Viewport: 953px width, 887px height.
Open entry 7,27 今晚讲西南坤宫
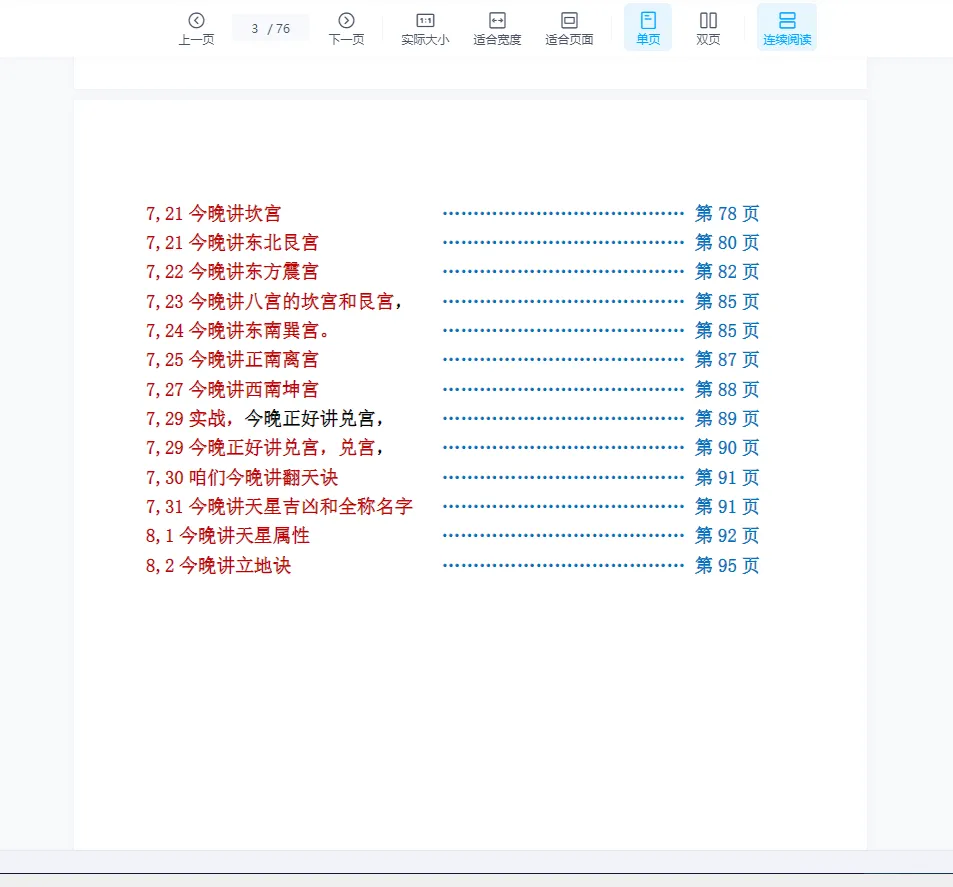pos(232,389)
